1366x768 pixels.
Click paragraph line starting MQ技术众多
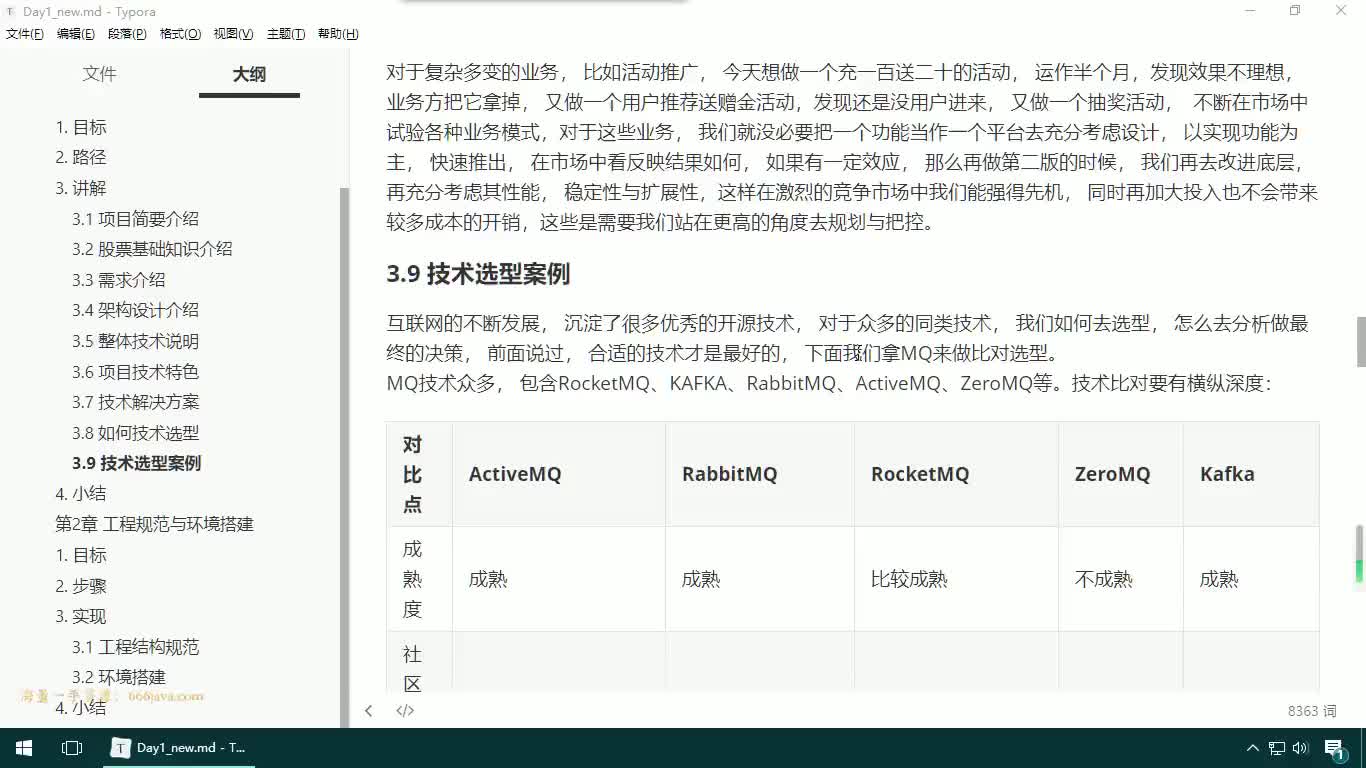tap(829, 384)
